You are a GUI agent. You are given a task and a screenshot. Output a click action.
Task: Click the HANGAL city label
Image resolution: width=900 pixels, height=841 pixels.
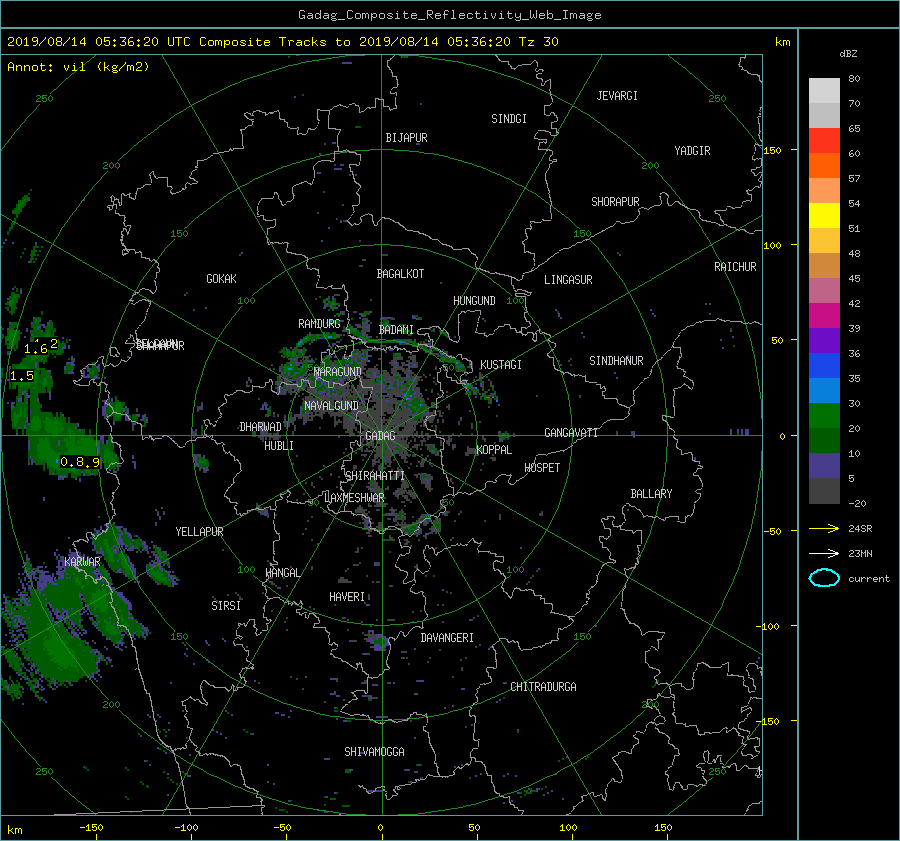tap(282, 573)
